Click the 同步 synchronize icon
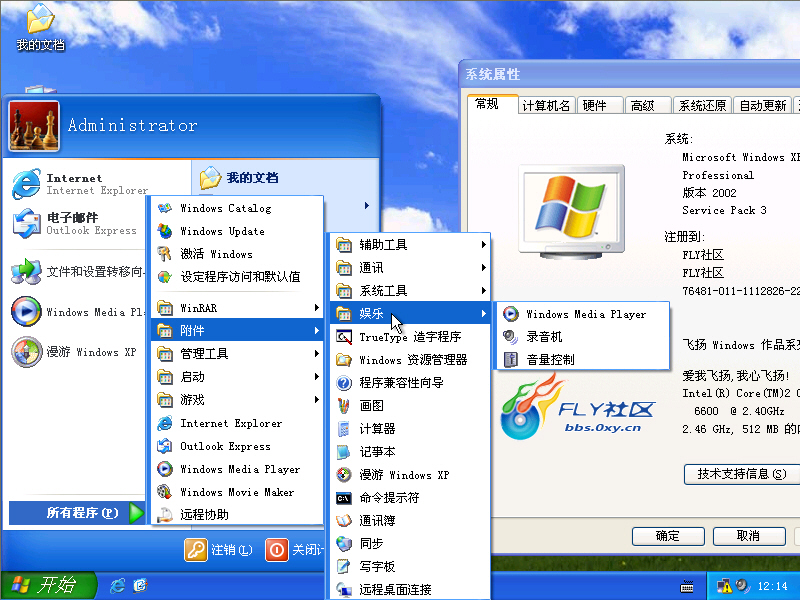Screen dimensions: 800x600 [344, 543]
